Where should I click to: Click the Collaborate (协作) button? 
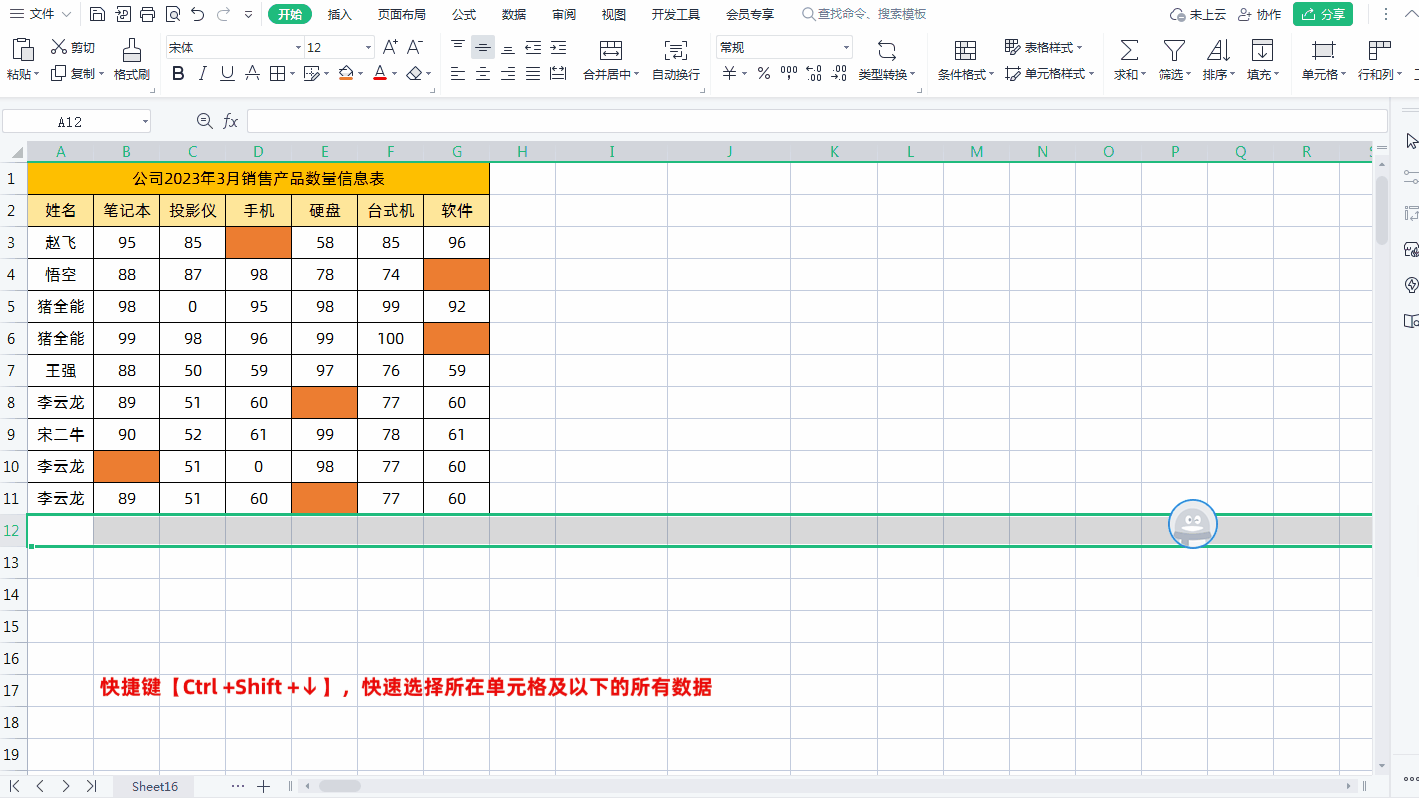(x=1259, y=14)
